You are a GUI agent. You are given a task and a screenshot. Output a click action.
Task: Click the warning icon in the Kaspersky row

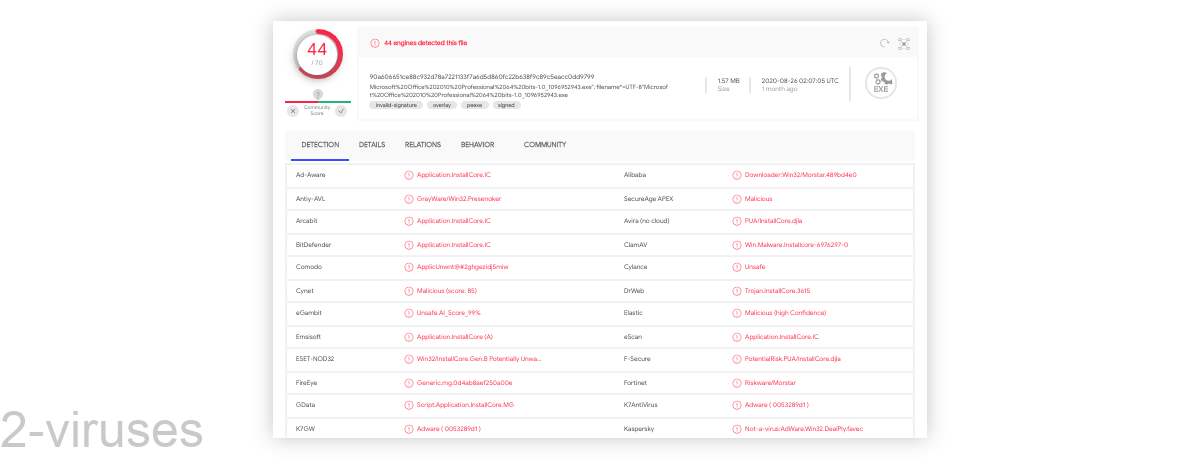coord(737,428)
